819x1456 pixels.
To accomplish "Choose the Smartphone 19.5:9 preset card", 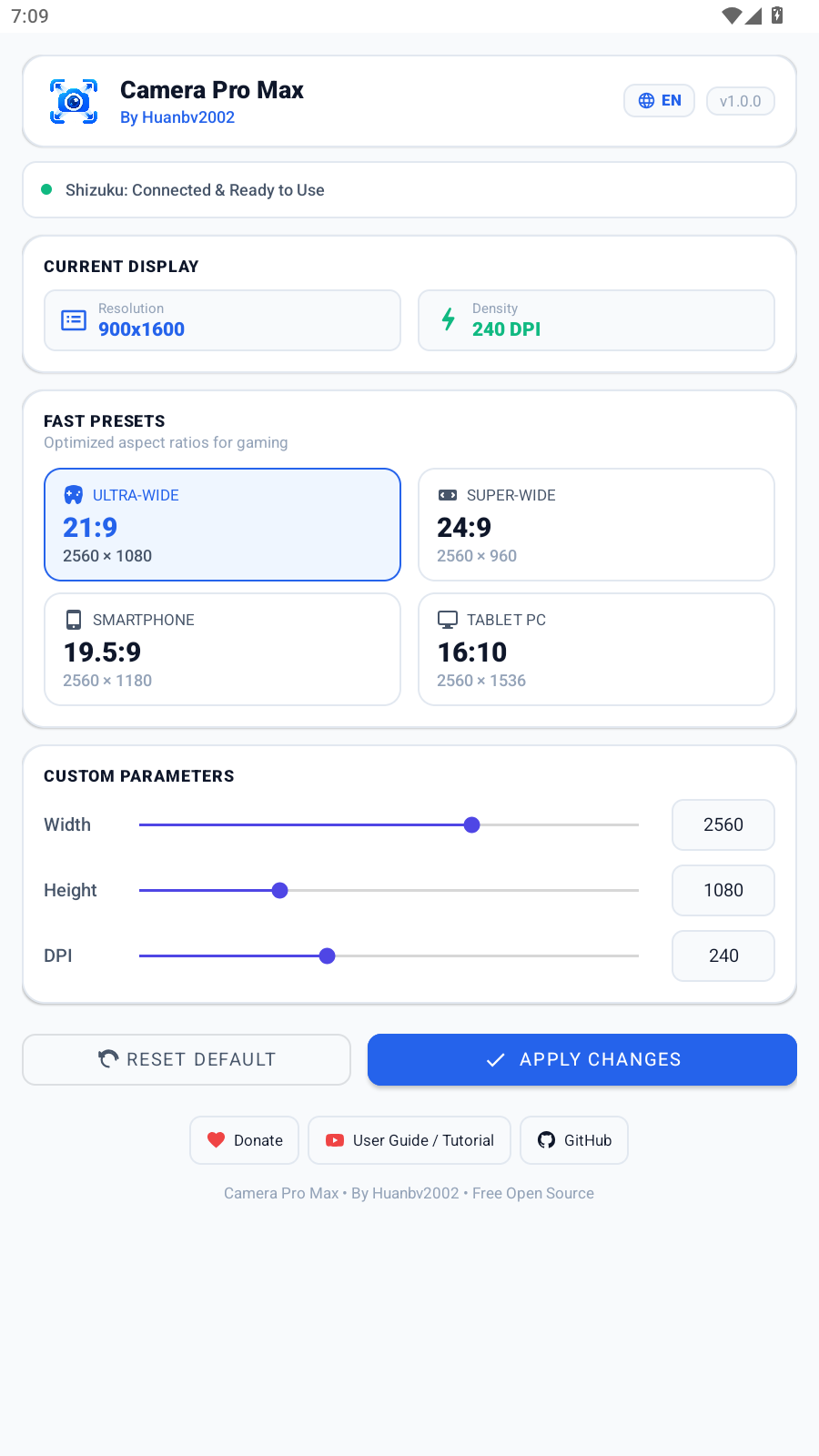I will (x=222, y=650).
